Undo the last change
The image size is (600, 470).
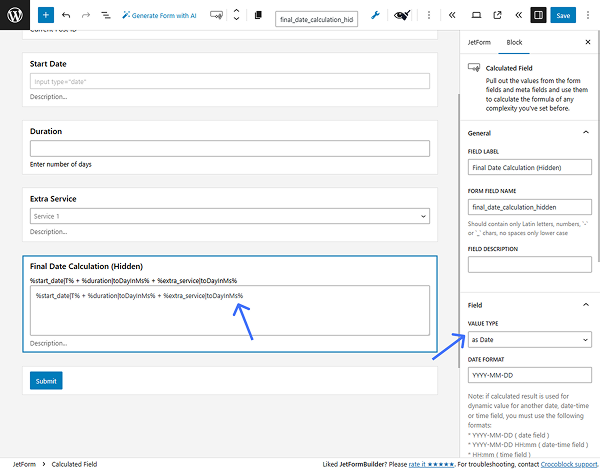66,15
